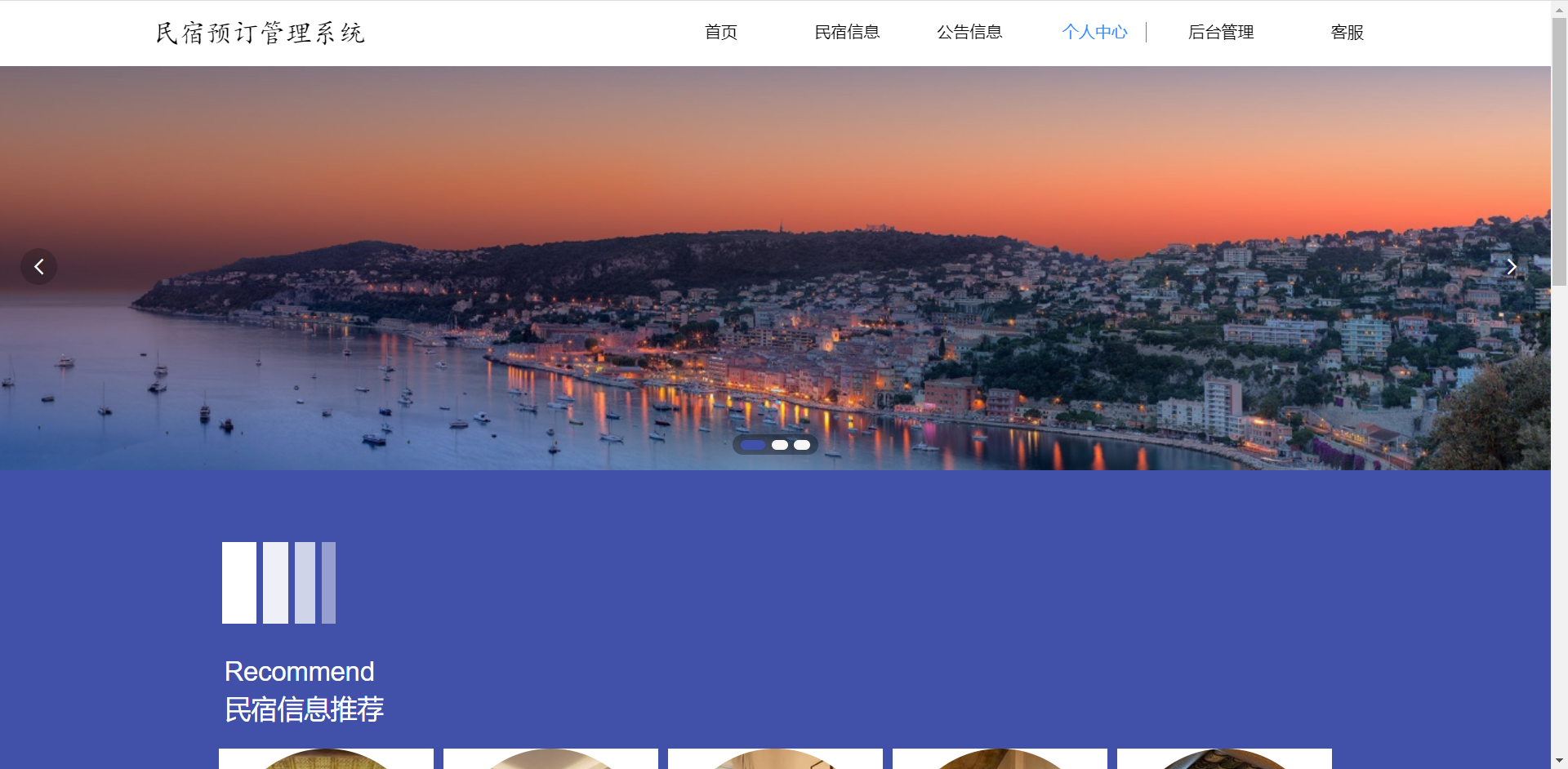Switch to the second carousel slide indicator

780,445
